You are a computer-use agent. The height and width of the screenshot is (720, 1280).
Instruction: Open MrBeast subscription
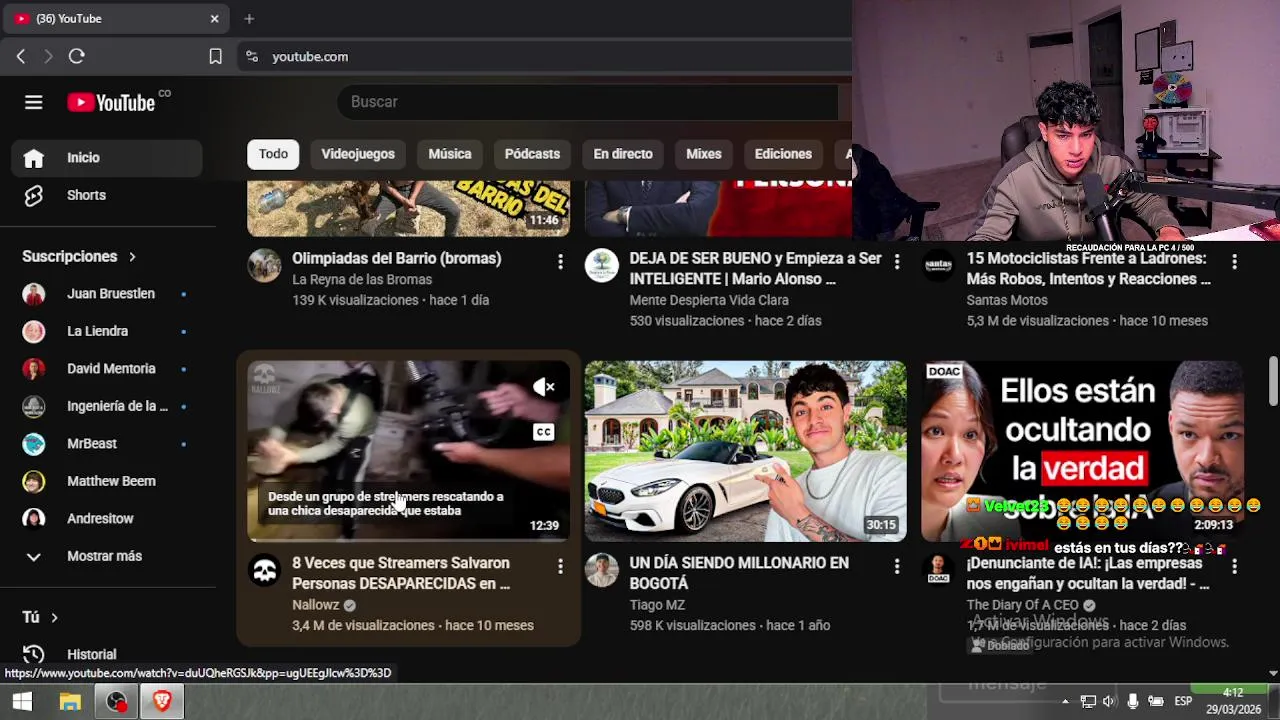[107, 444]
